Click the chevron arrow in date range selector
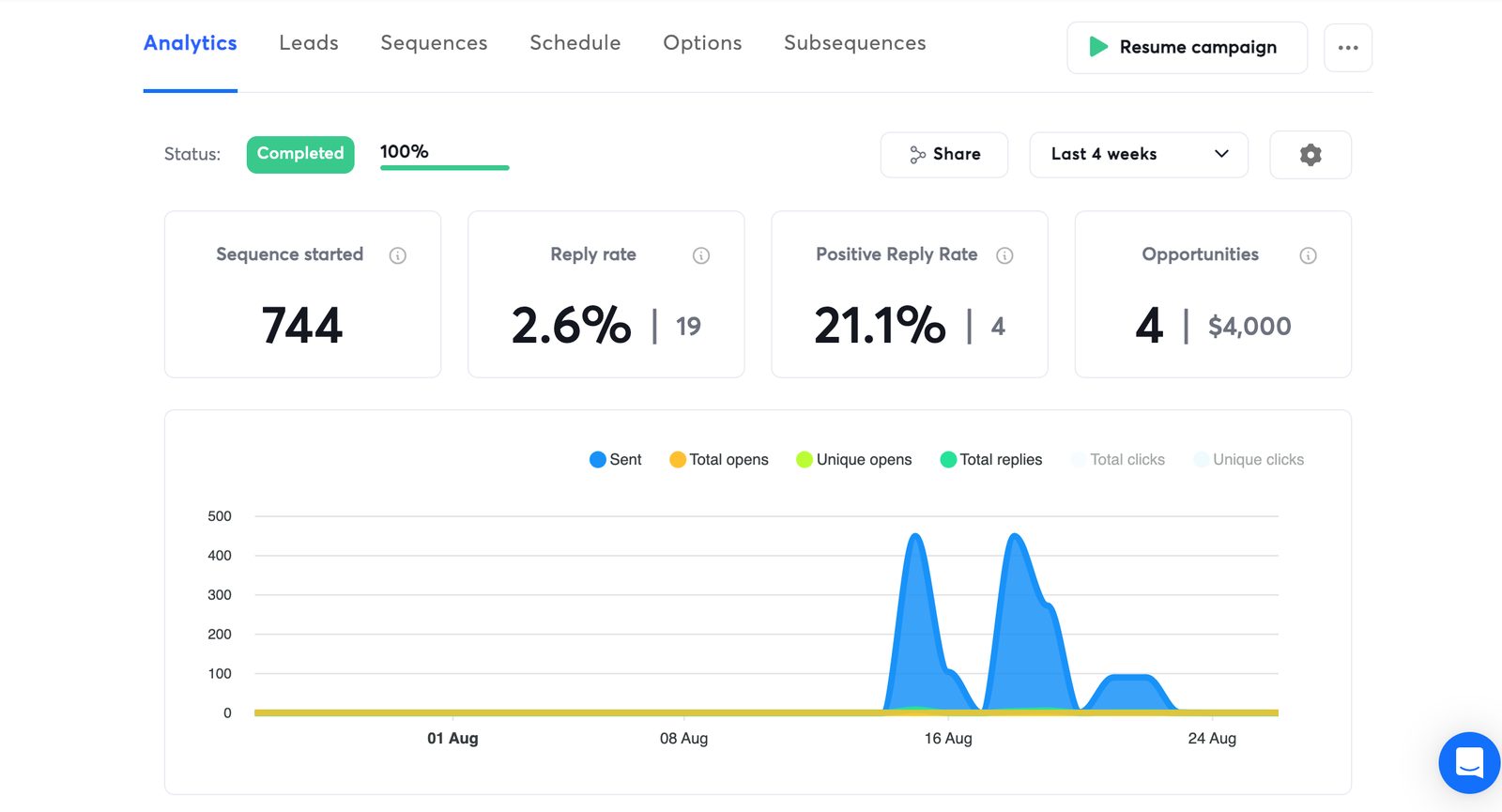 [x=1221, y=154]
